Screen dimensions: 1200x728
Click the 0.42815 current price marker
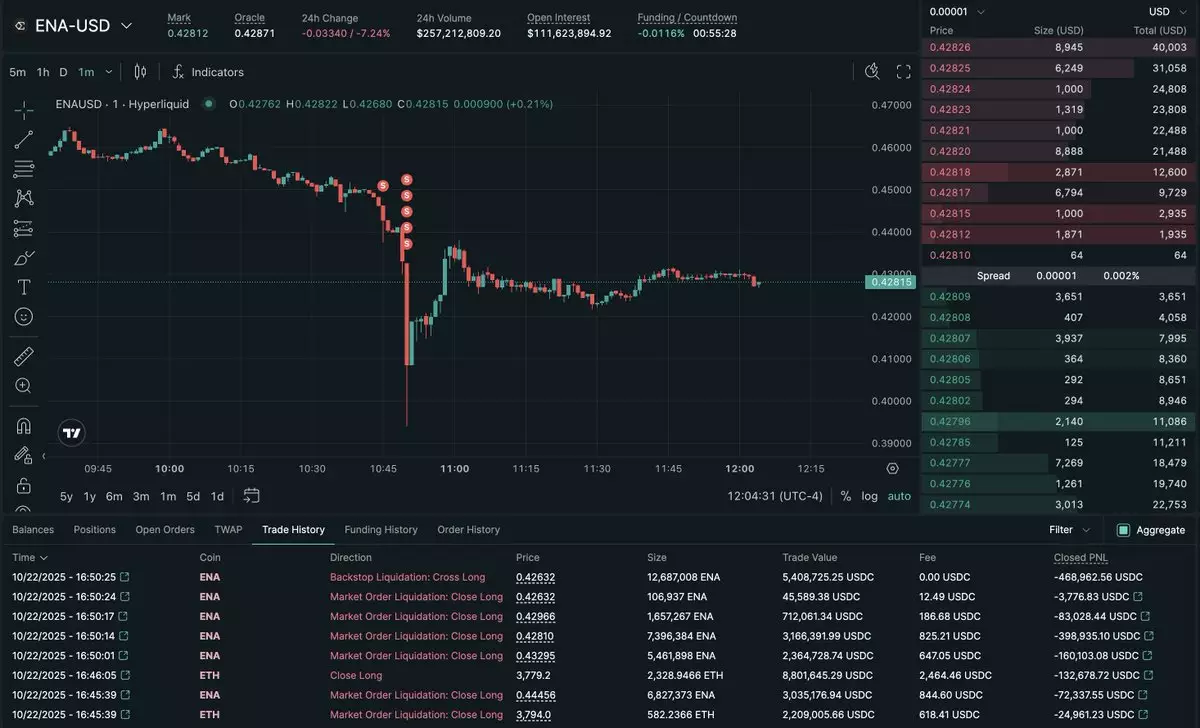[x=890, y=282]
